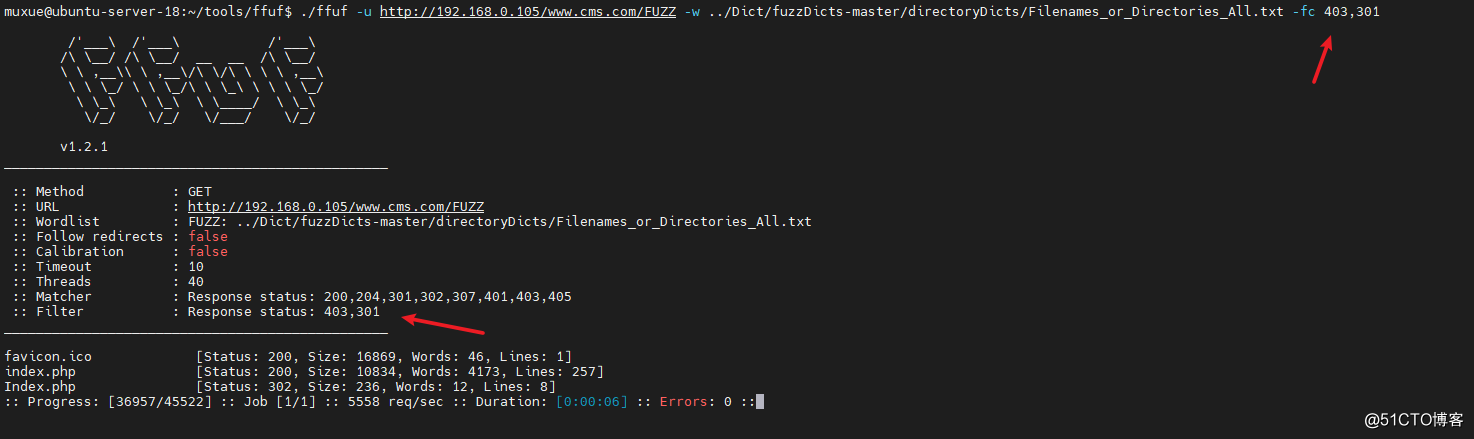Click the Follow redirects false value
1474x439 pixels.
click(x=208, y=236)
